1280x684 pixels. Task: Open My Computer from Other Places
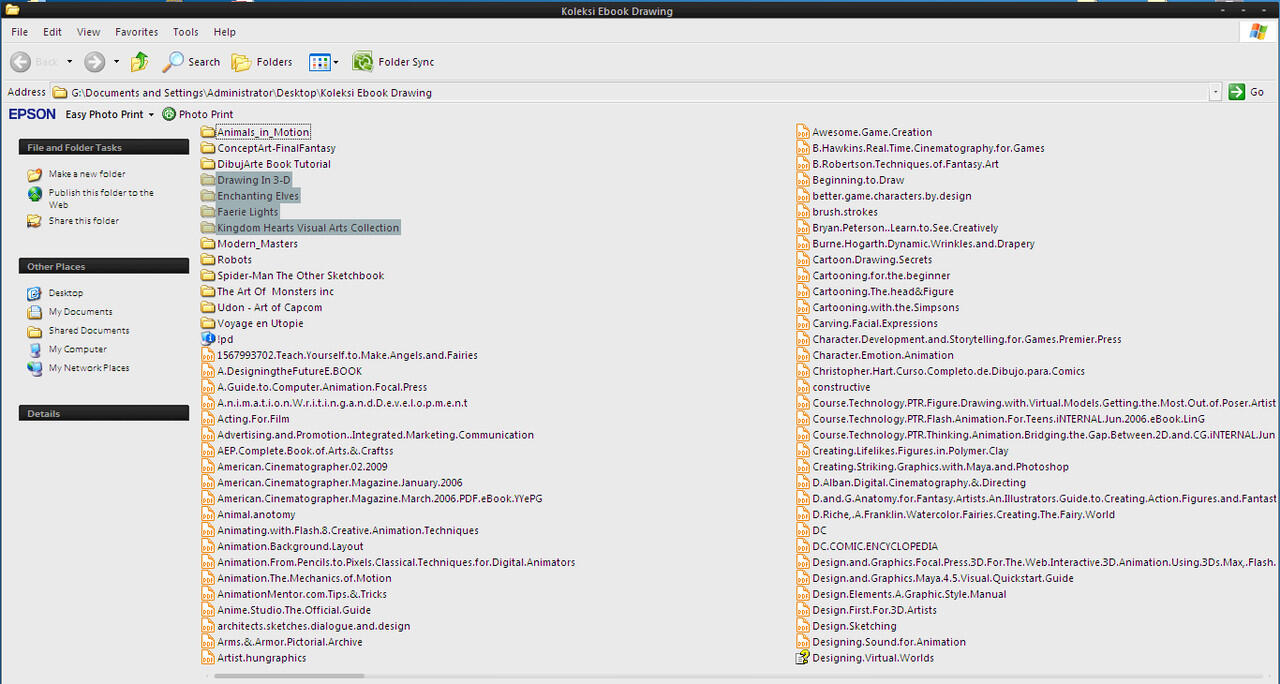[77, 350]
